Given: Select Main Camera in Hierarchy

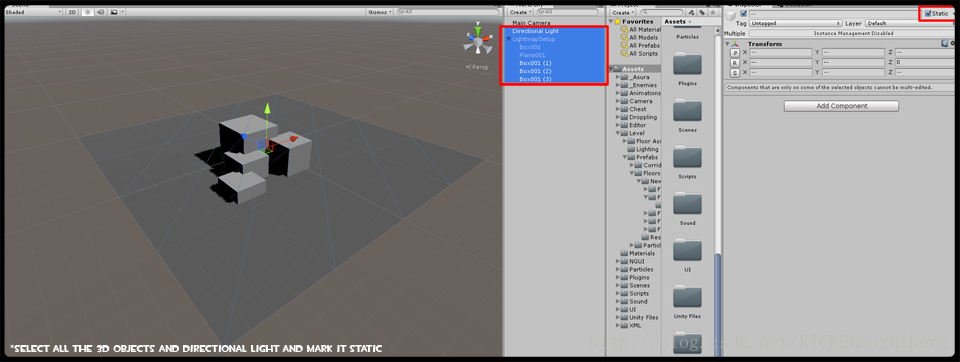Looking at the screenshot, I should click(531, 23).
